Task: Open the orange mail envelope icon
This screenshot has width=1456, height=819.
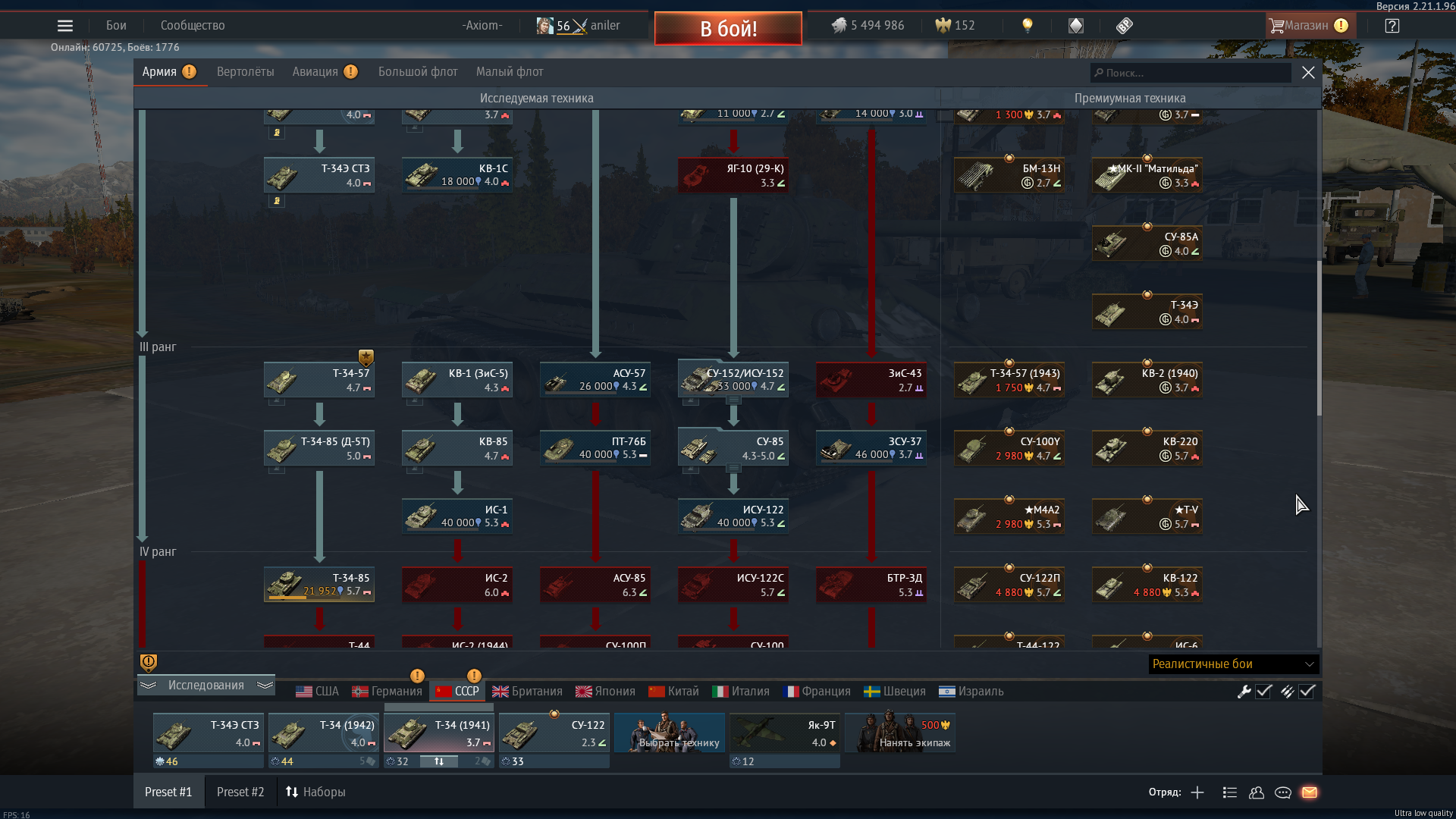Action: [x=1310, y=792]
